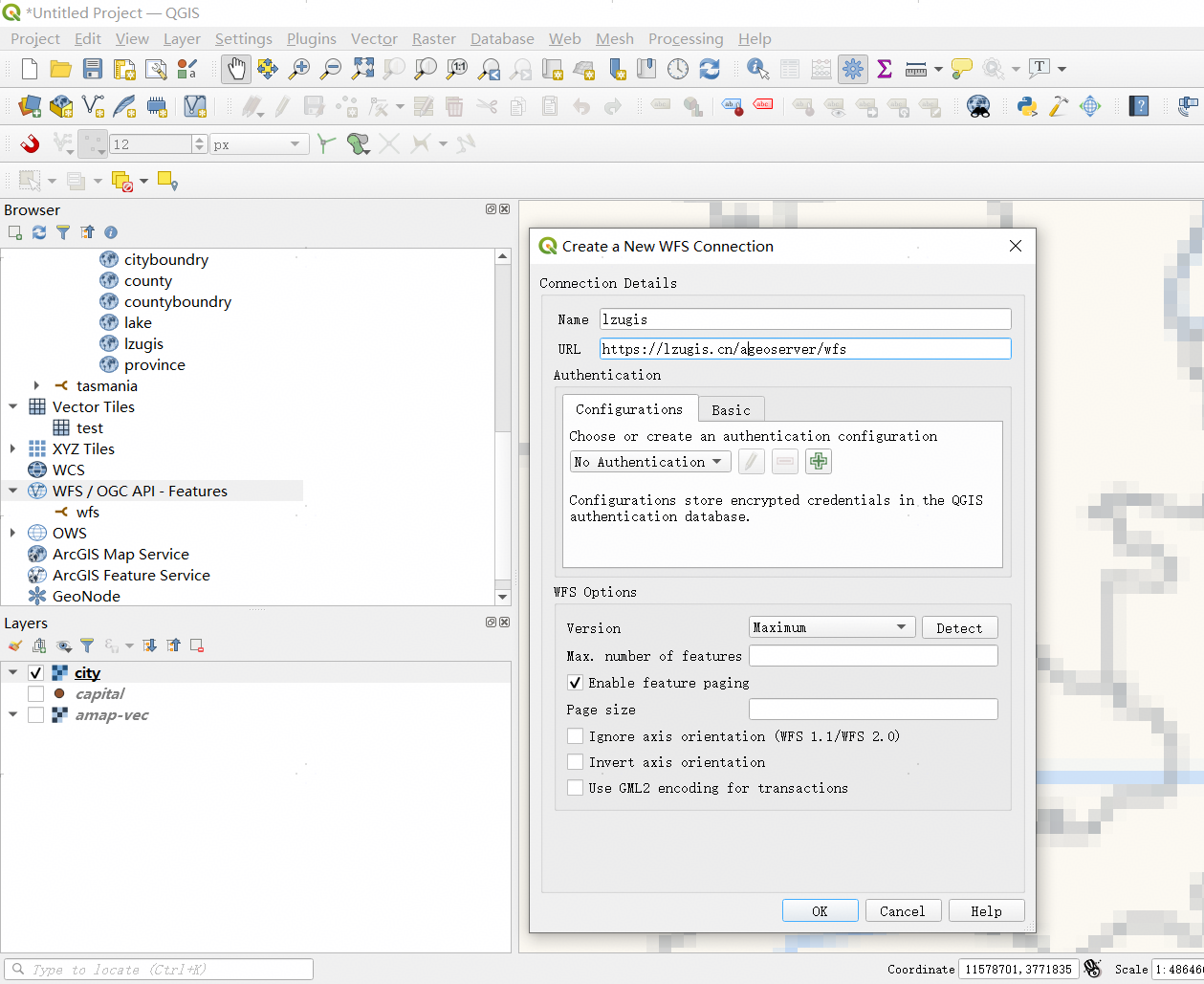Click the Save Project floppy icon
The width and height of the screenshot is (1204, 984).
[x=93, y=69]
